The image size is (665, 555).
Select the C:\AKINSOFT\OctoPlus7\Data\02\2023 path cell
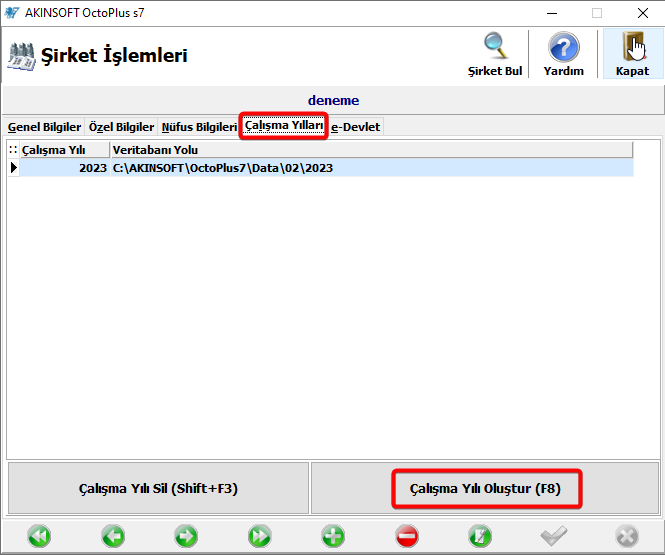(372, 168)
